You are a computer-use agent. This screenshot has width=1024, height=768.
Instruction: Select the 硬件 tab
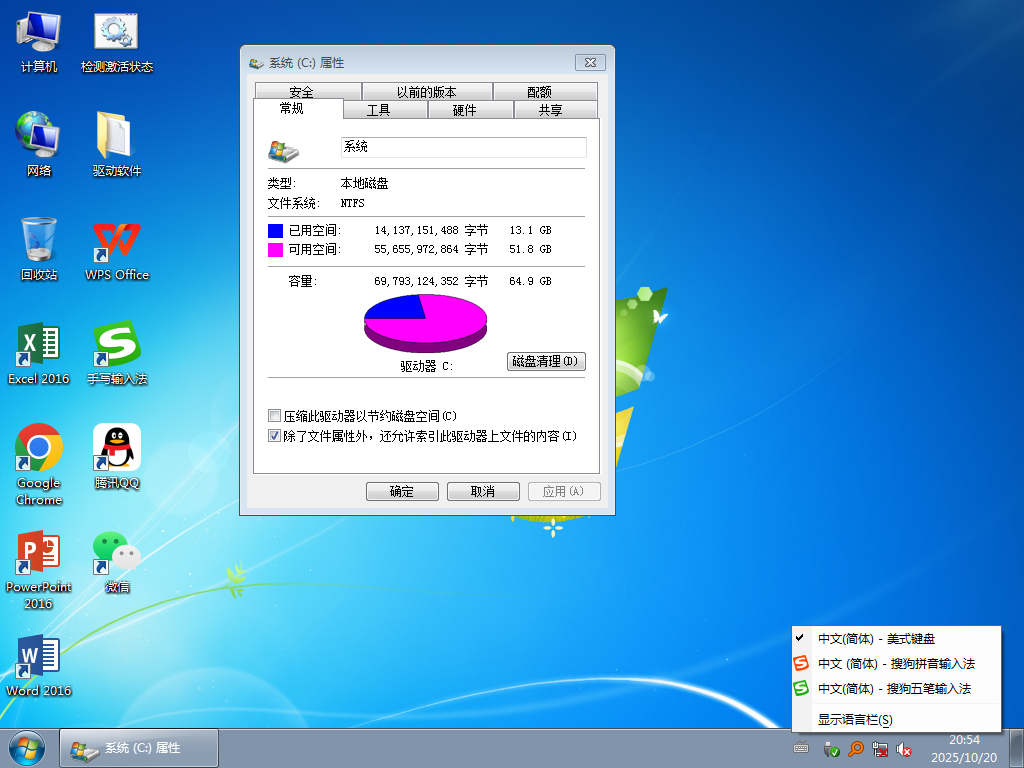[x=465, y=110]
